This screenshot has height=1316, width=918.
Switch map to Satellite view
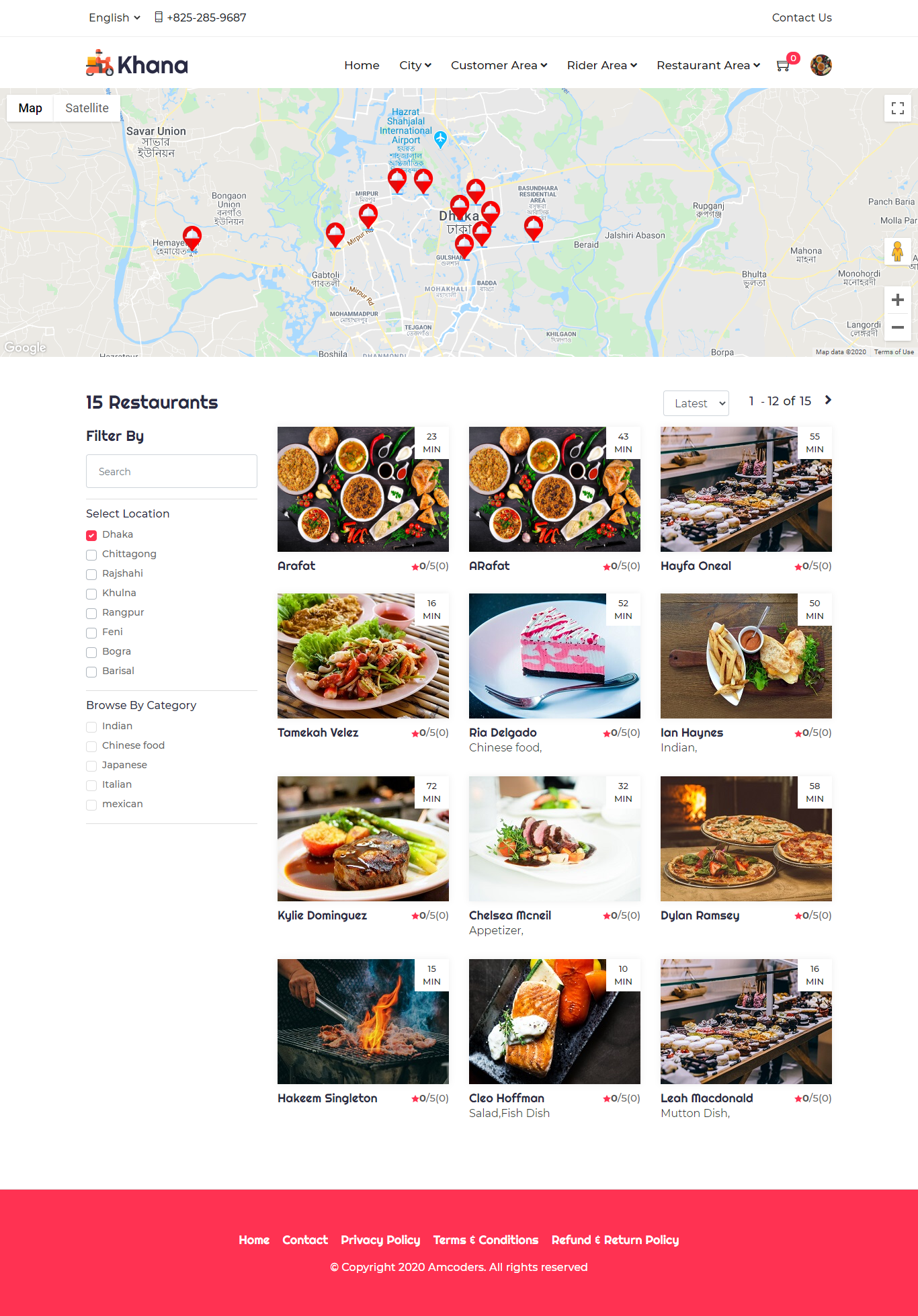click(x=87, y=108)
